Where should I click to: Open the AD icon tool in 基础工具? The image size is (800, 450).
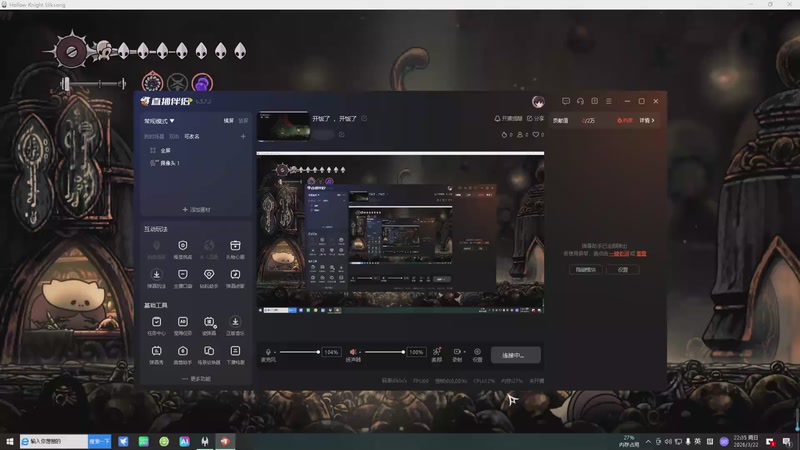183,326
